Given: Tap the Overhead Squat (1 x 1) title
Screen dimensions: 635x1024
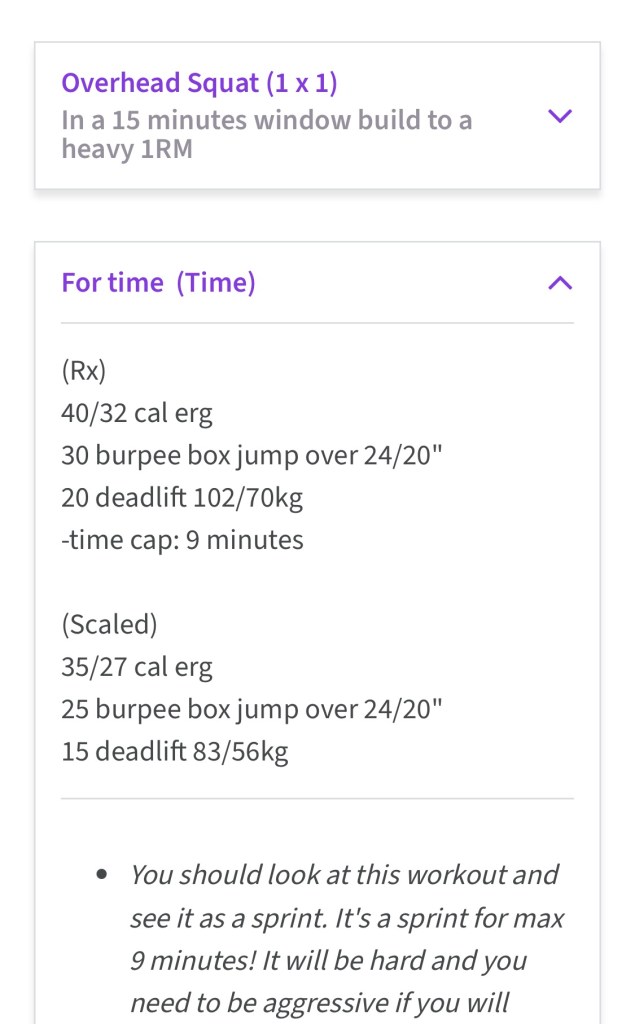Looking at the screenshot, I should [199, 83].
